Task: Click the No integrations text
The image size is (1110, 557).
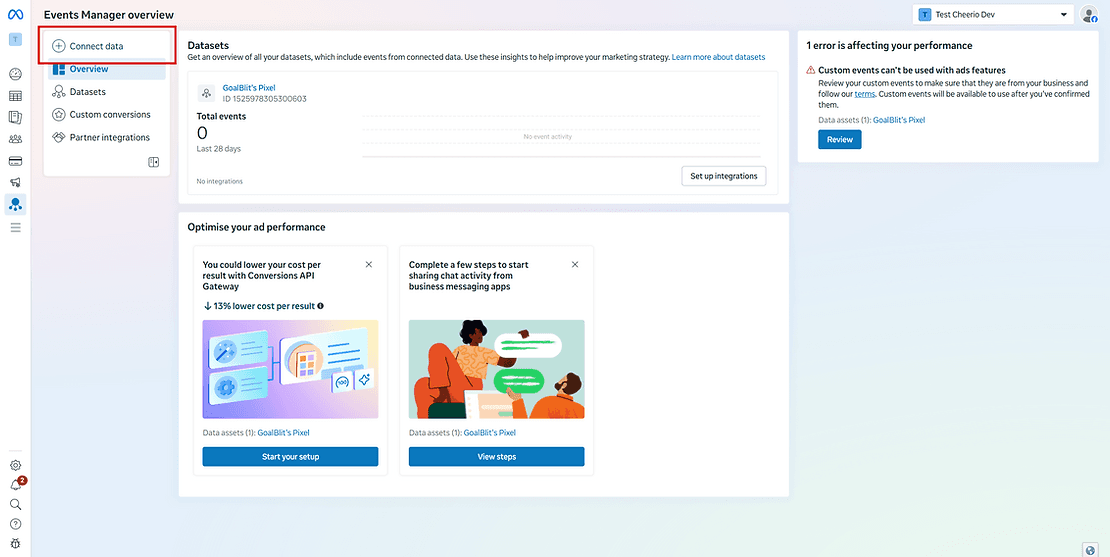Action: (219, 181)
